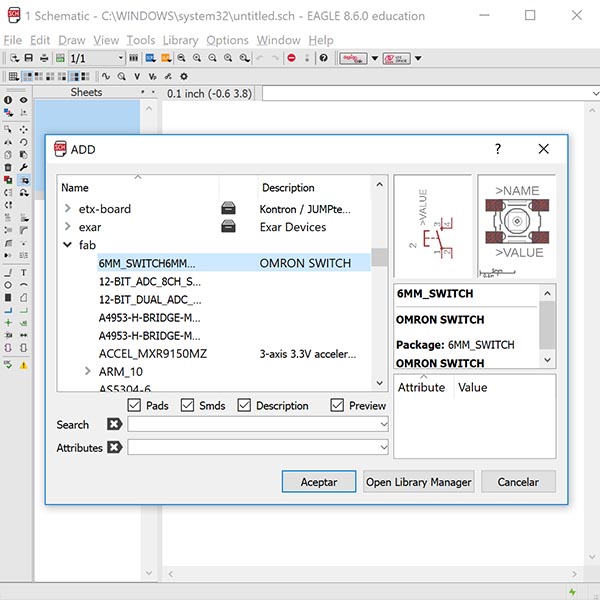This screenshot has height=600, width=600.
Task: Select the Add part tool icon
Action: coord(24,180)
